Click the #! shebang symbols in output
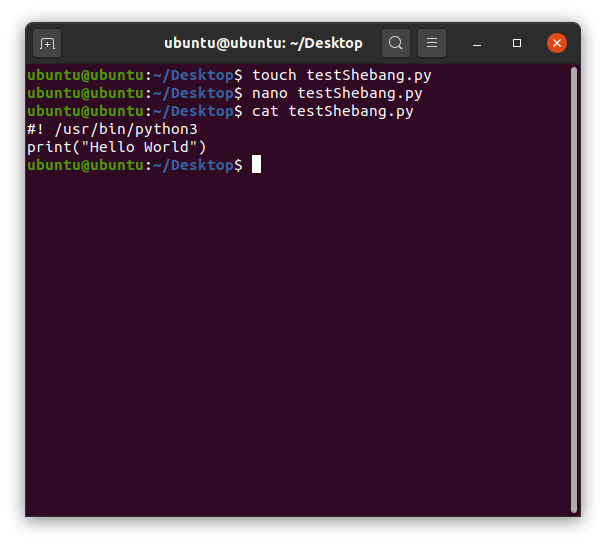The width and height of the screenshot is (606, 545). pos(36,129)
